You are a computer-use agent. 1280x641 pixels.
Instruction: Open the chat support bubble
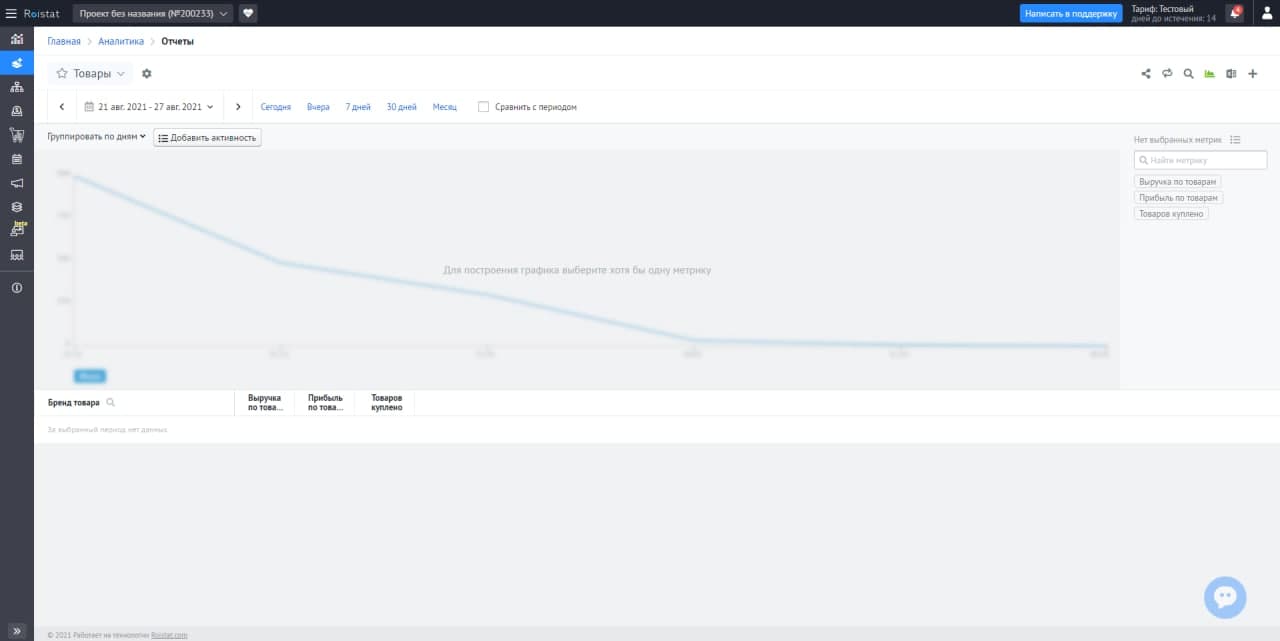click(x=1225, y=597)
